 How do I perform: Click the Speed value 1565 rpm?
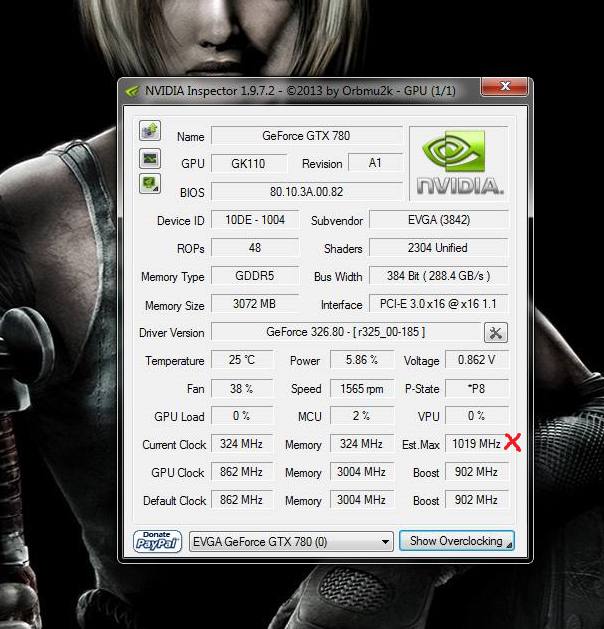(362, 388)
